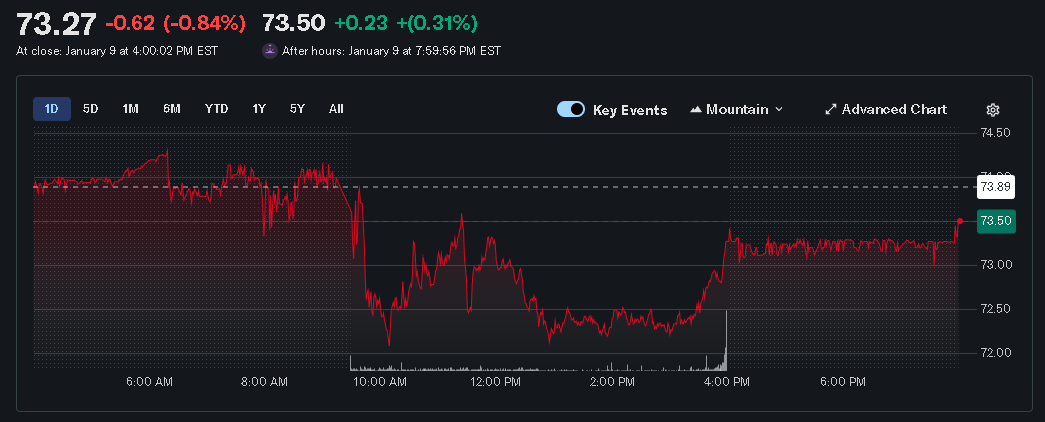Show the YTD range
The image size is (1045, 422).
pos(217,109)
